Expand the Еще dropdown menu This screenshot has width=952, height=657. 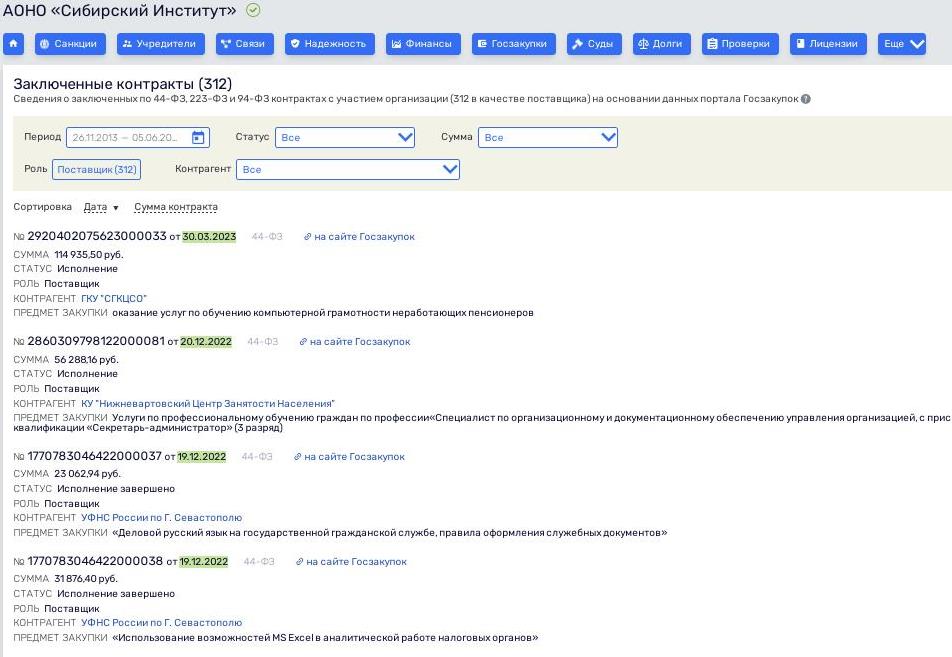[902, 44]
